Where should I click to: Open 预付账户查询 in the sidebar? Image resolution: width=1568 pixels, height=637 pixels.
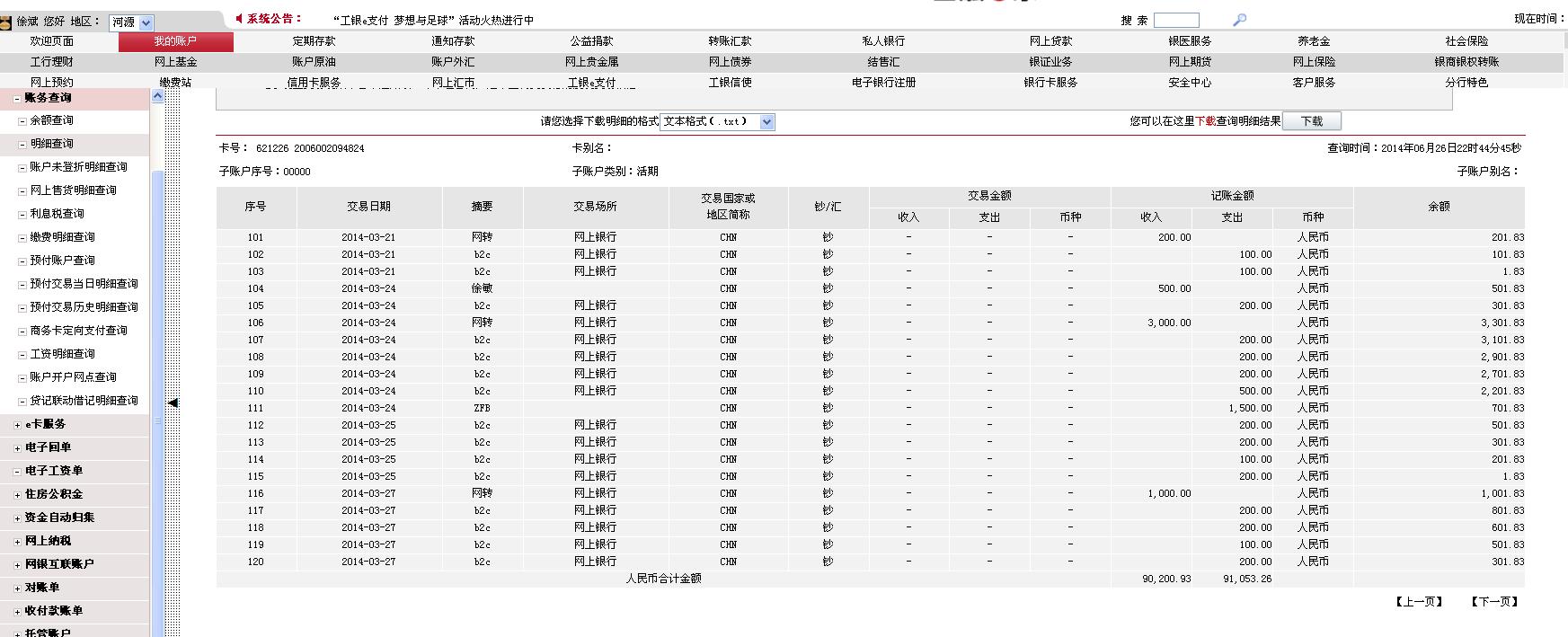[x=63, y=261]
